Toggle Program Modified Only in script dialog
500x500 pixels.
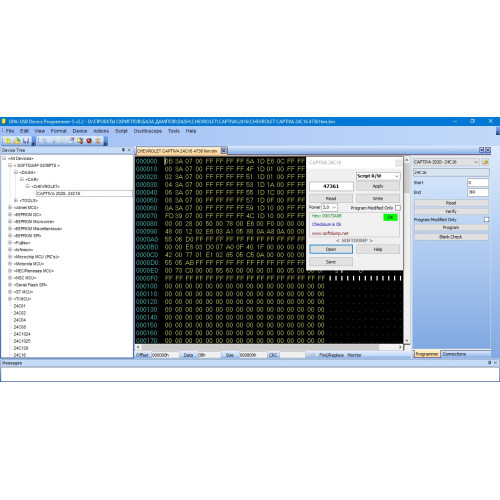click(x=398, y=208)
